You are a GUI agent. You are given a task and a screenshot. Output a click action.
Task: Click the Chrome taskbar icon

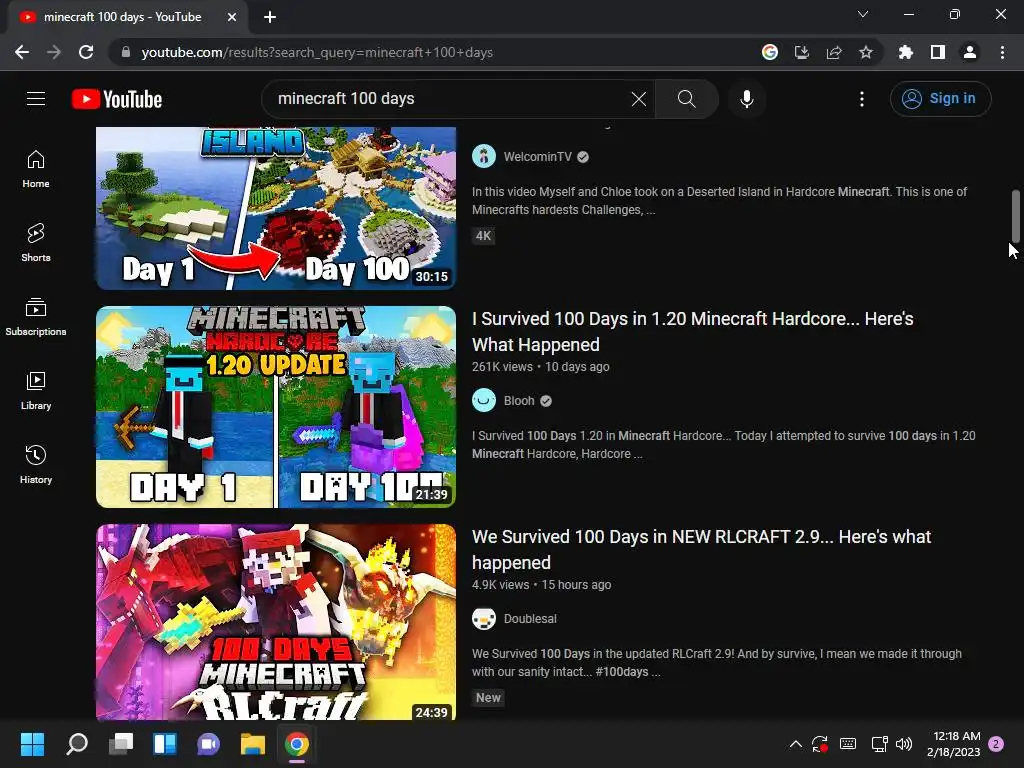[x=296, y=744]
